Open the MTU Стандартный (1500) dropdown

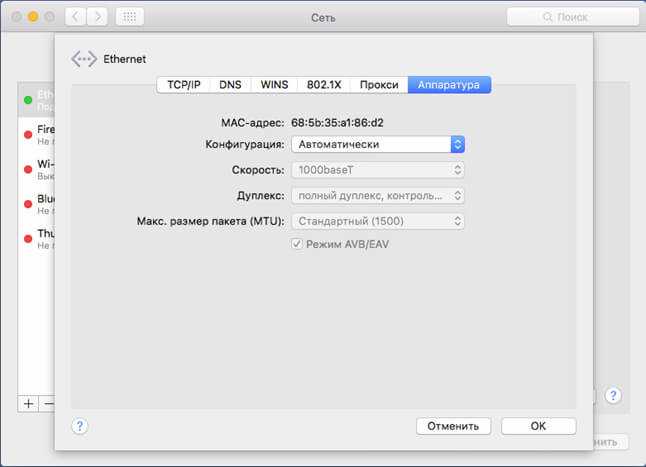(378, 221)
